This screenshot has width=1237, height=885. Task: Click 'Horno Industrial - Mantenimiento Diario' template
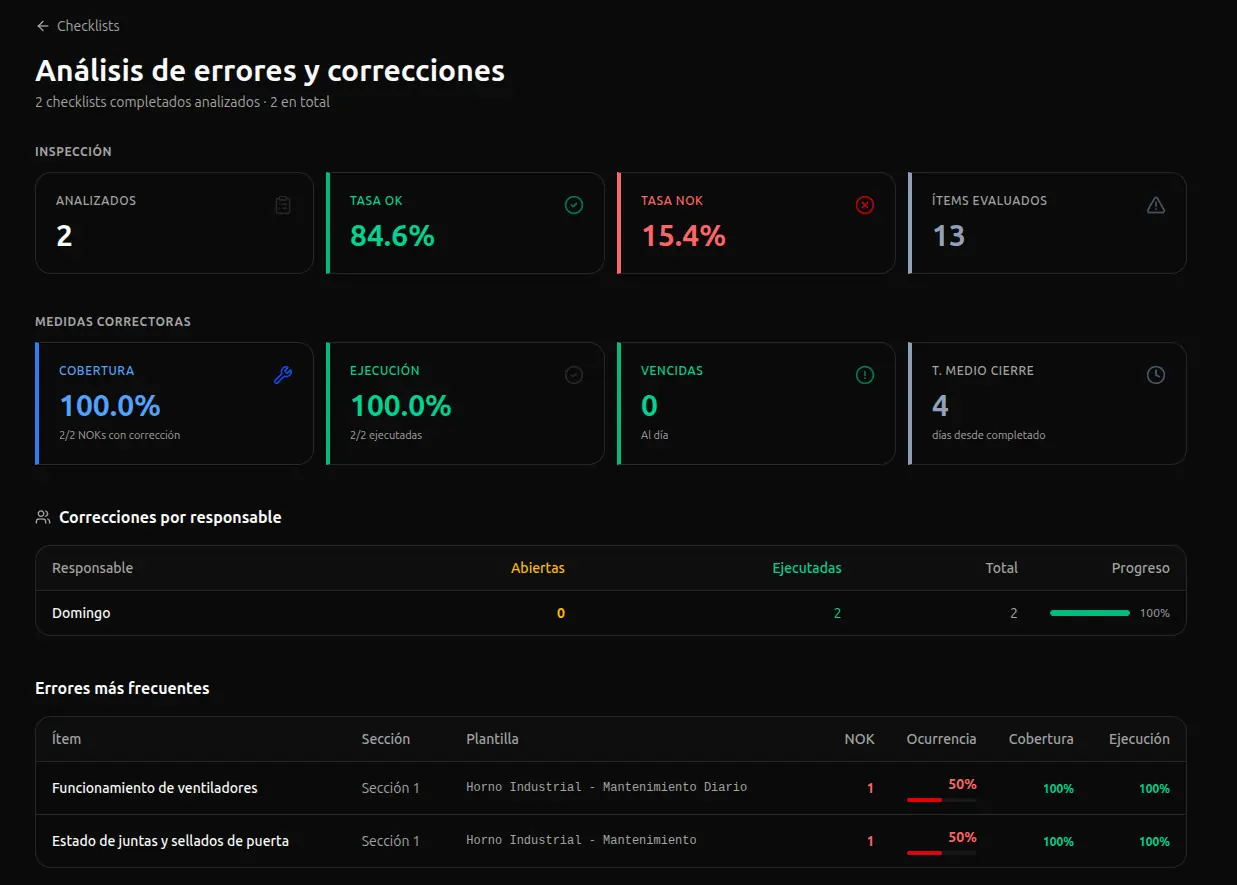(x=606, y=787)
